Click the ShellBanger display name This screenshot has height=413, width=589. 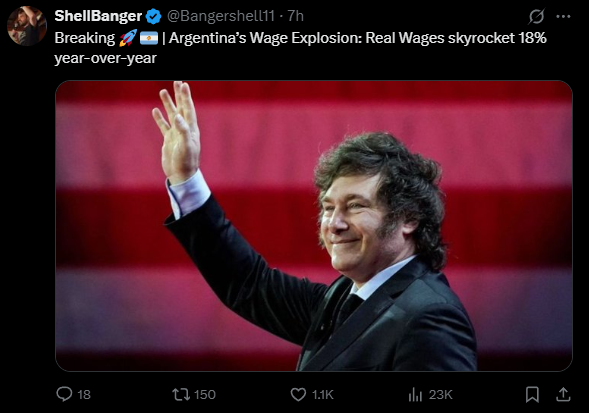[98, 16]
